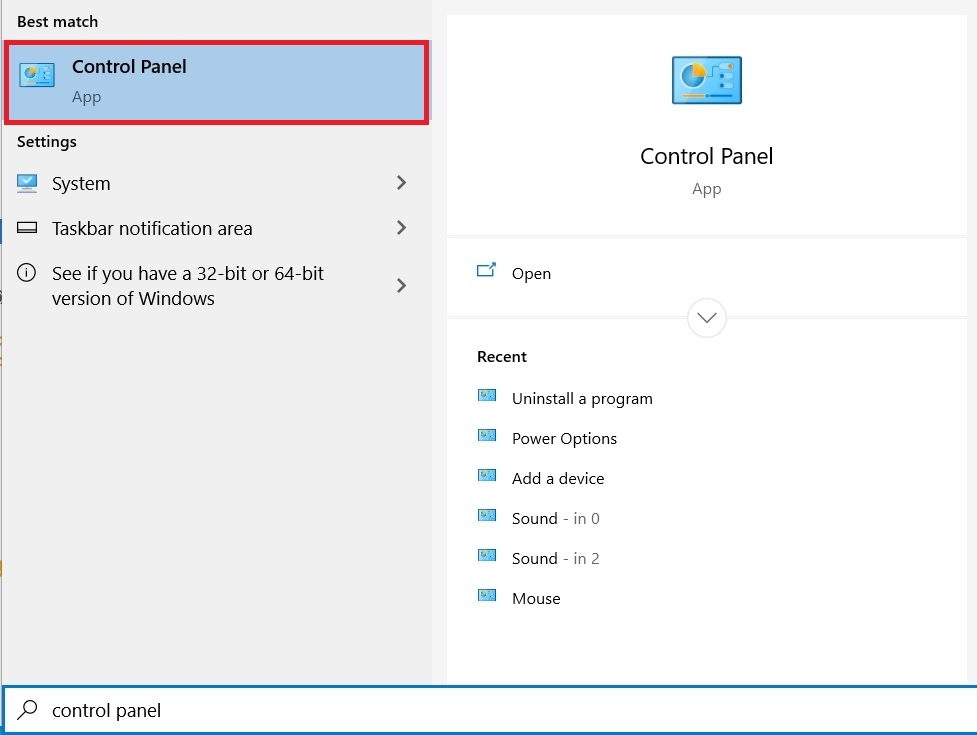Click the System monitor icon
977x735 pixels.
coord(27,183)
